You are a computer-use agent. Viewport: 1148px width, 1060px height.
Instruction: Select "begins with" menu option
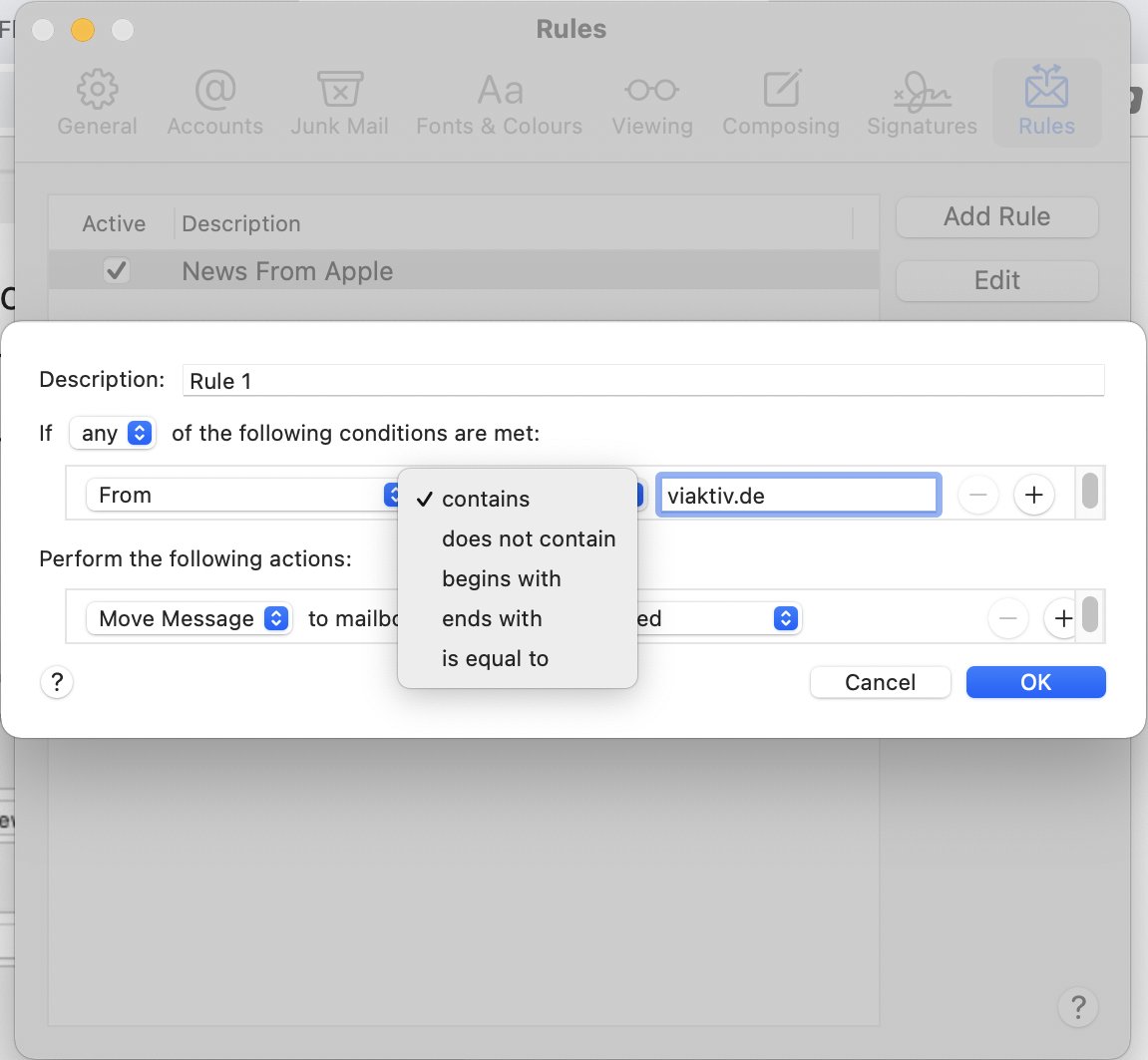[501, 578]
